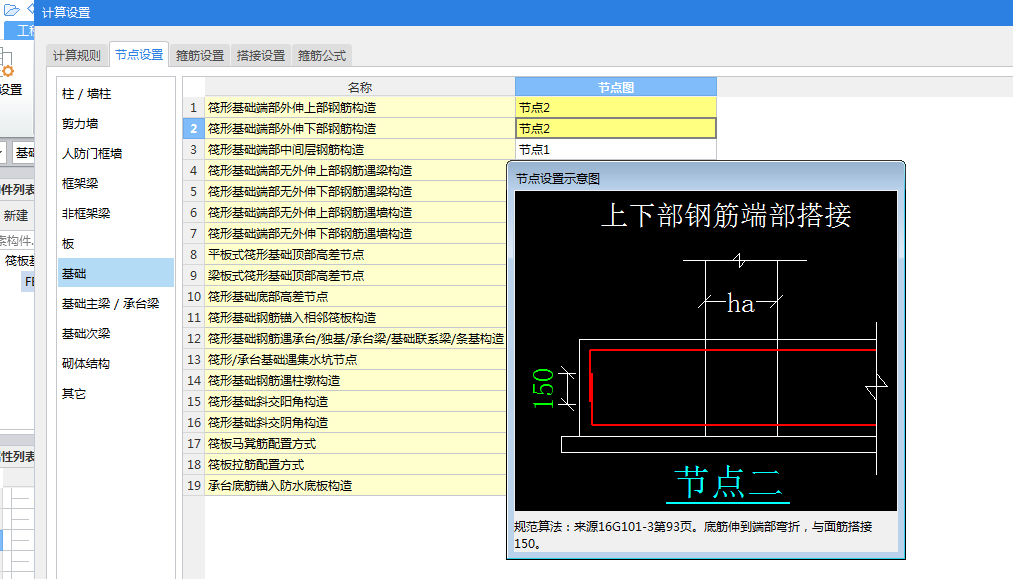This screenshot has width=1013, height=579.
Task: Choose 基础主梁 / 承台梁 category
Action: pos(116,303)
